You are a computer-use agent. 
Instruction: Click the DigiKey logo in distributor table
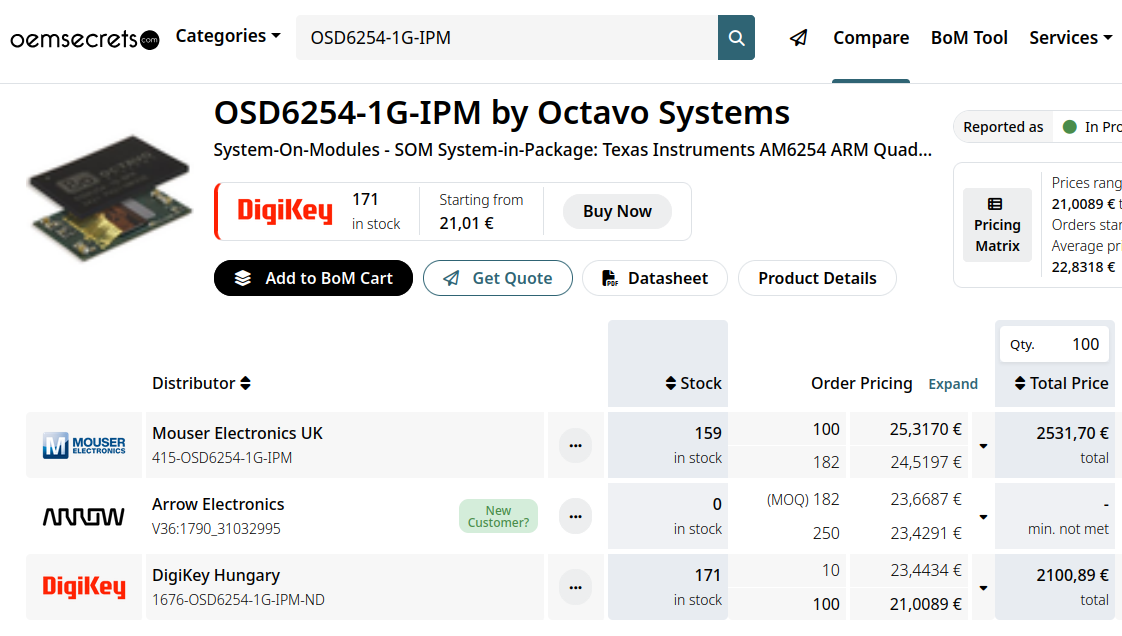(84, 587)
